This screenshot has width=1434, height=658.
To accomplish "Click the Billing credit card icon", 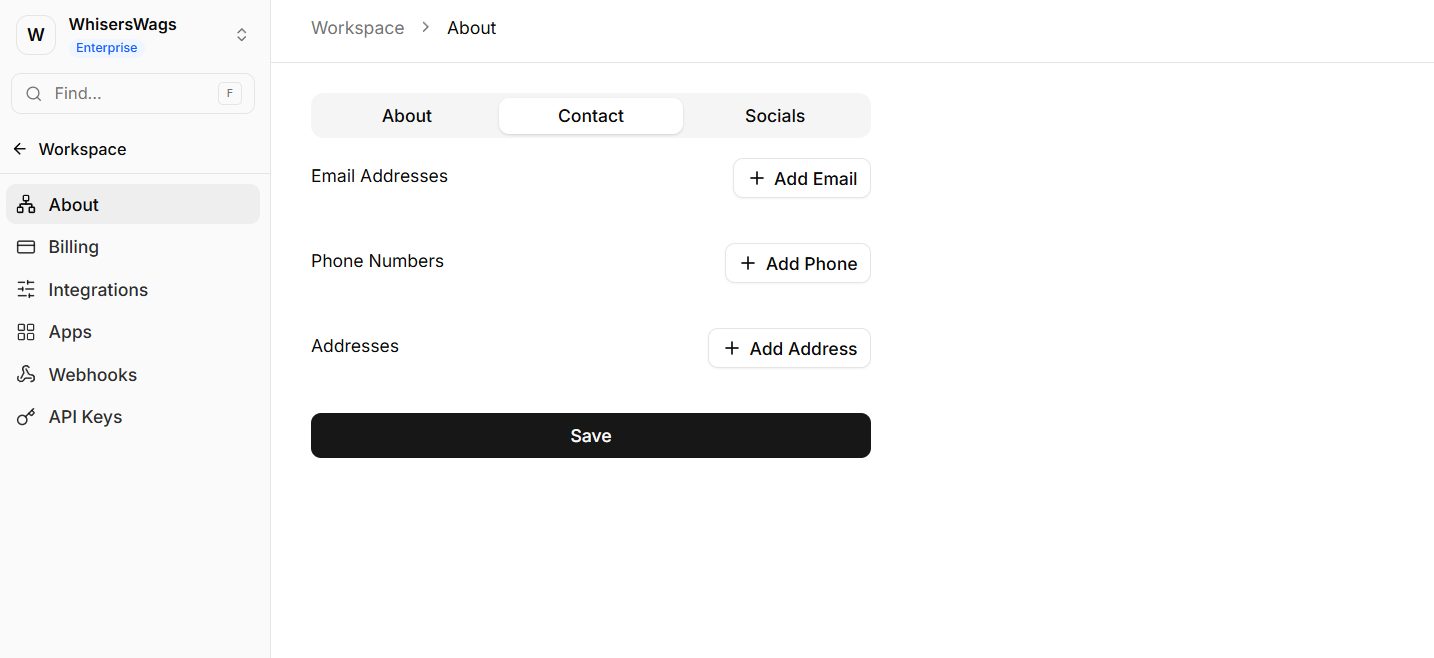I will pyautogui.click(x=27, y=247).
